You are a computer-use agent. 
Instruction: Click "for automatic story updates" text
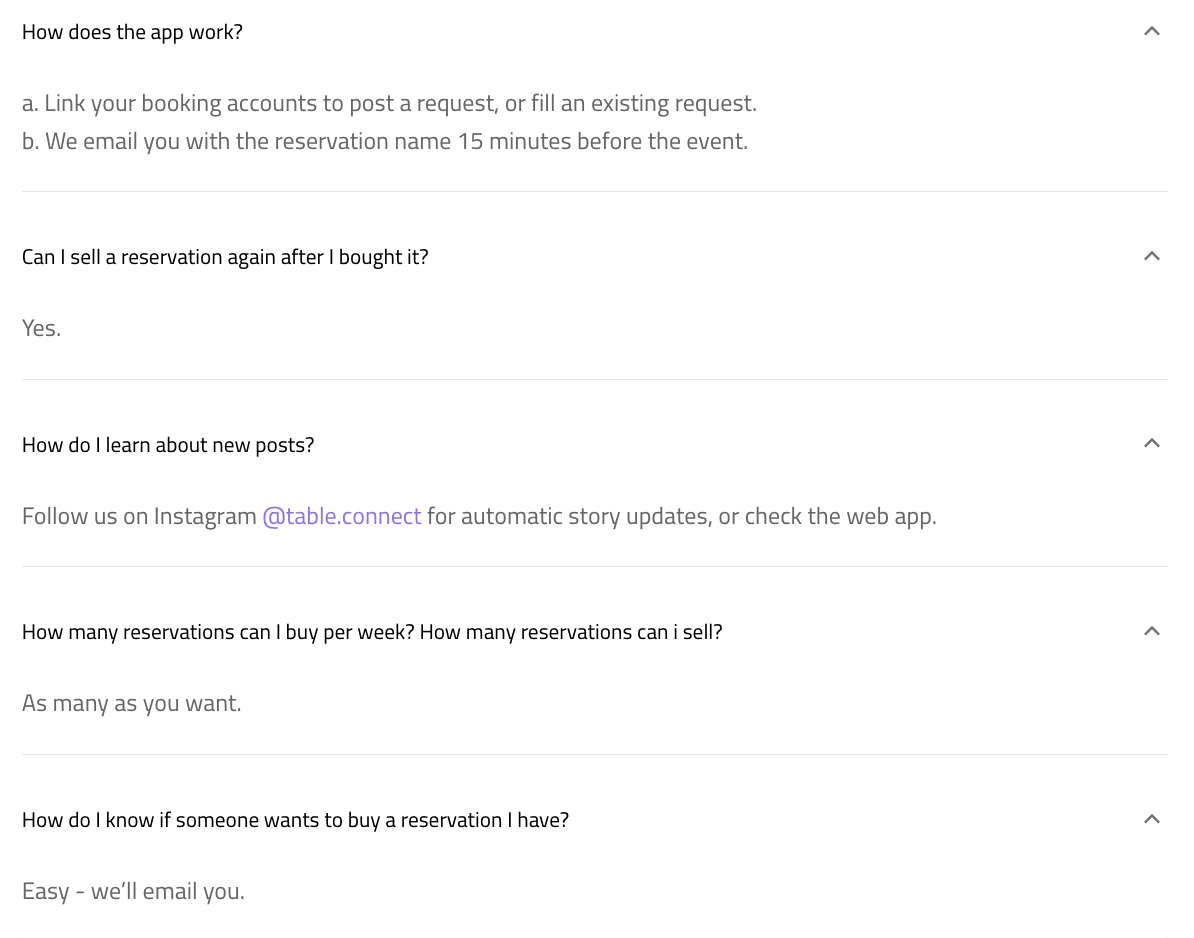point(570,516)
